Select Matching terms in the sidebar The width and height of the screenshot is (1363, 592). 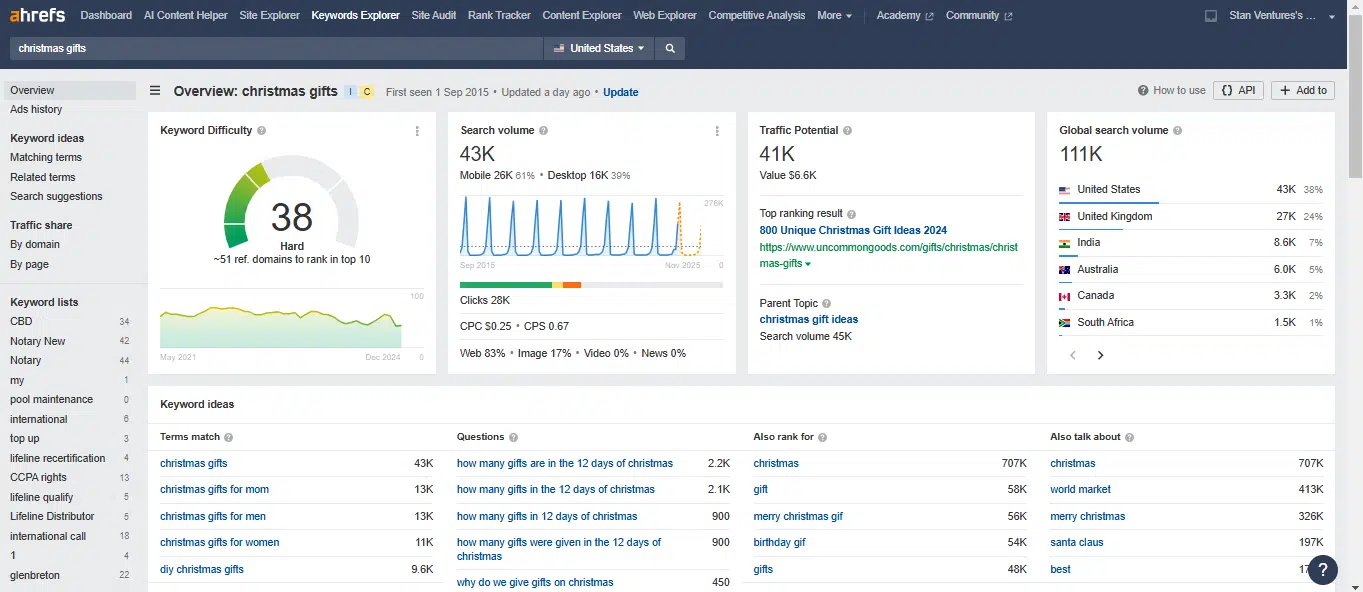(x=46, y=157)
